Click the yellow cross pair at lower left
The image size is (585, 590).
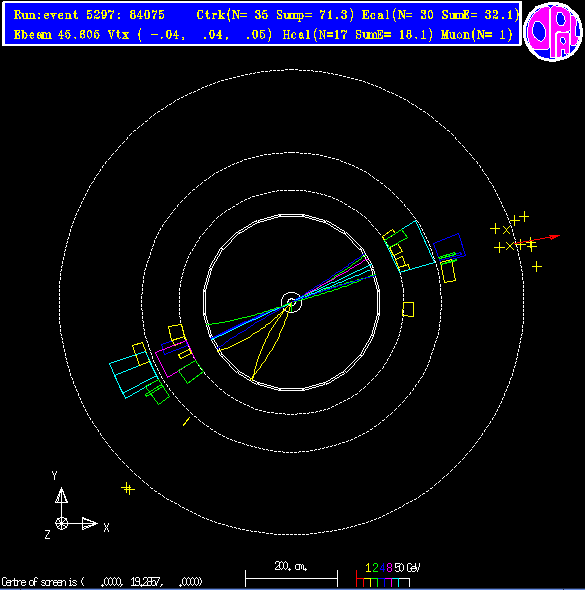[x=128, y=488]
